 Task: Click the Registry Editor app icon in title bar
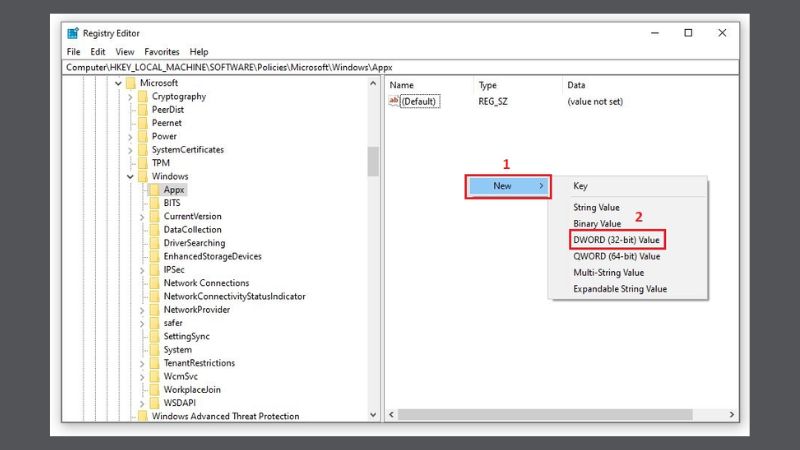pyautogui.click(x=74, y=33)
